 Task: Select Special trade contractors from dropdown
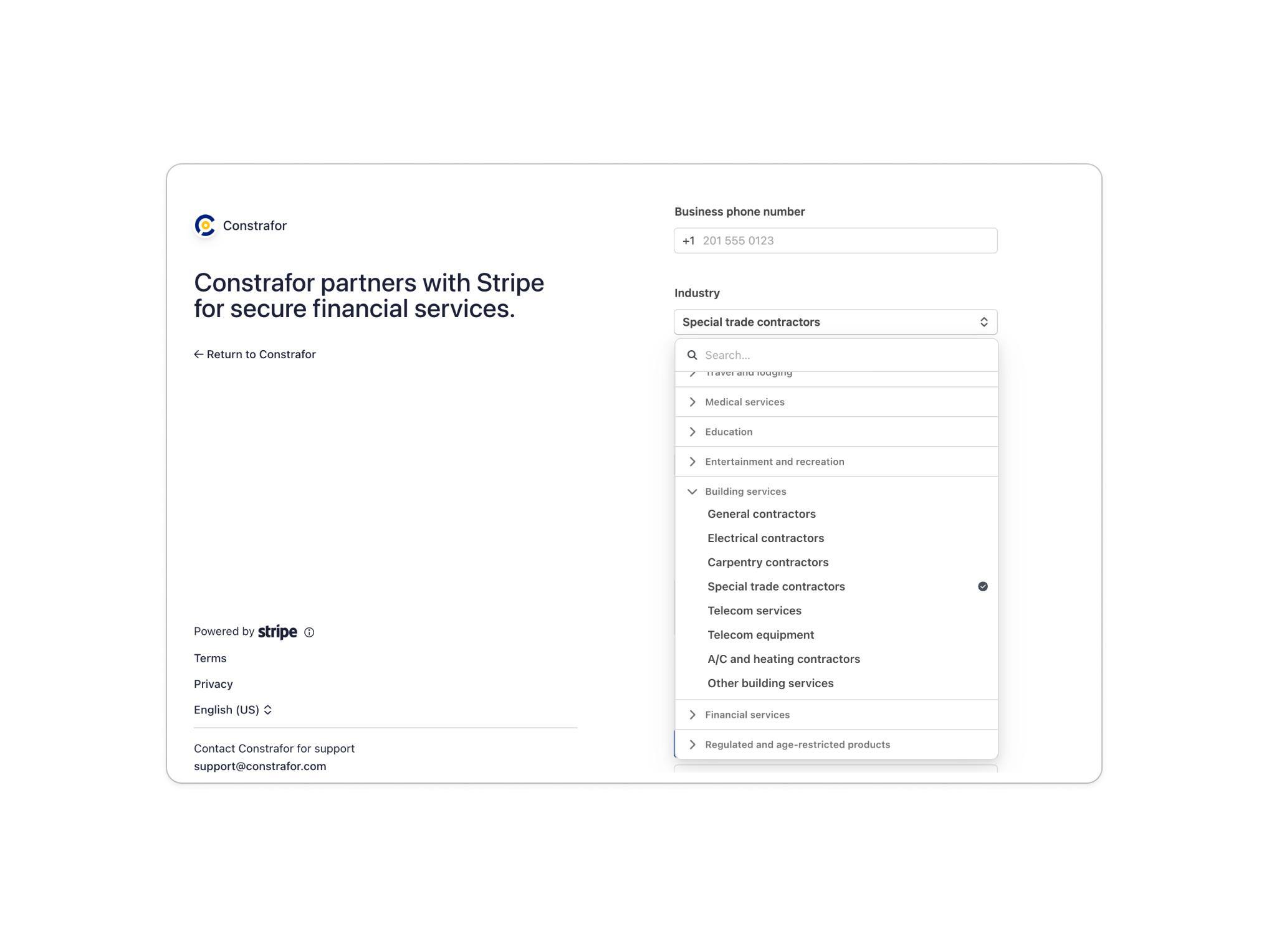pyautogui.click(x=776, y=586)
